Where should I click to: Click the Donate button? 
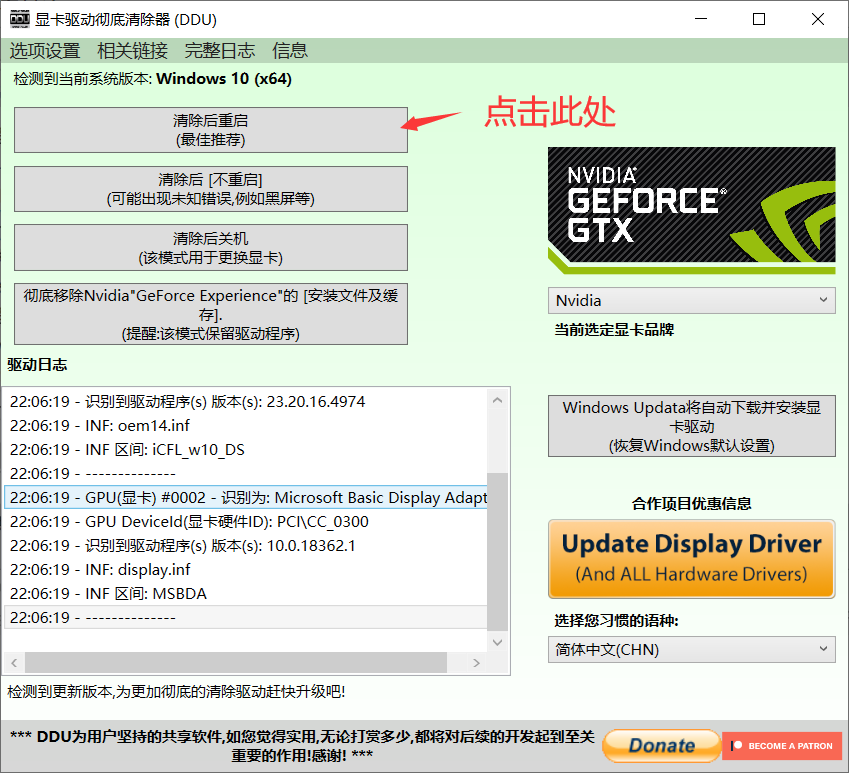pyautogui.click(x=662, y=745)
